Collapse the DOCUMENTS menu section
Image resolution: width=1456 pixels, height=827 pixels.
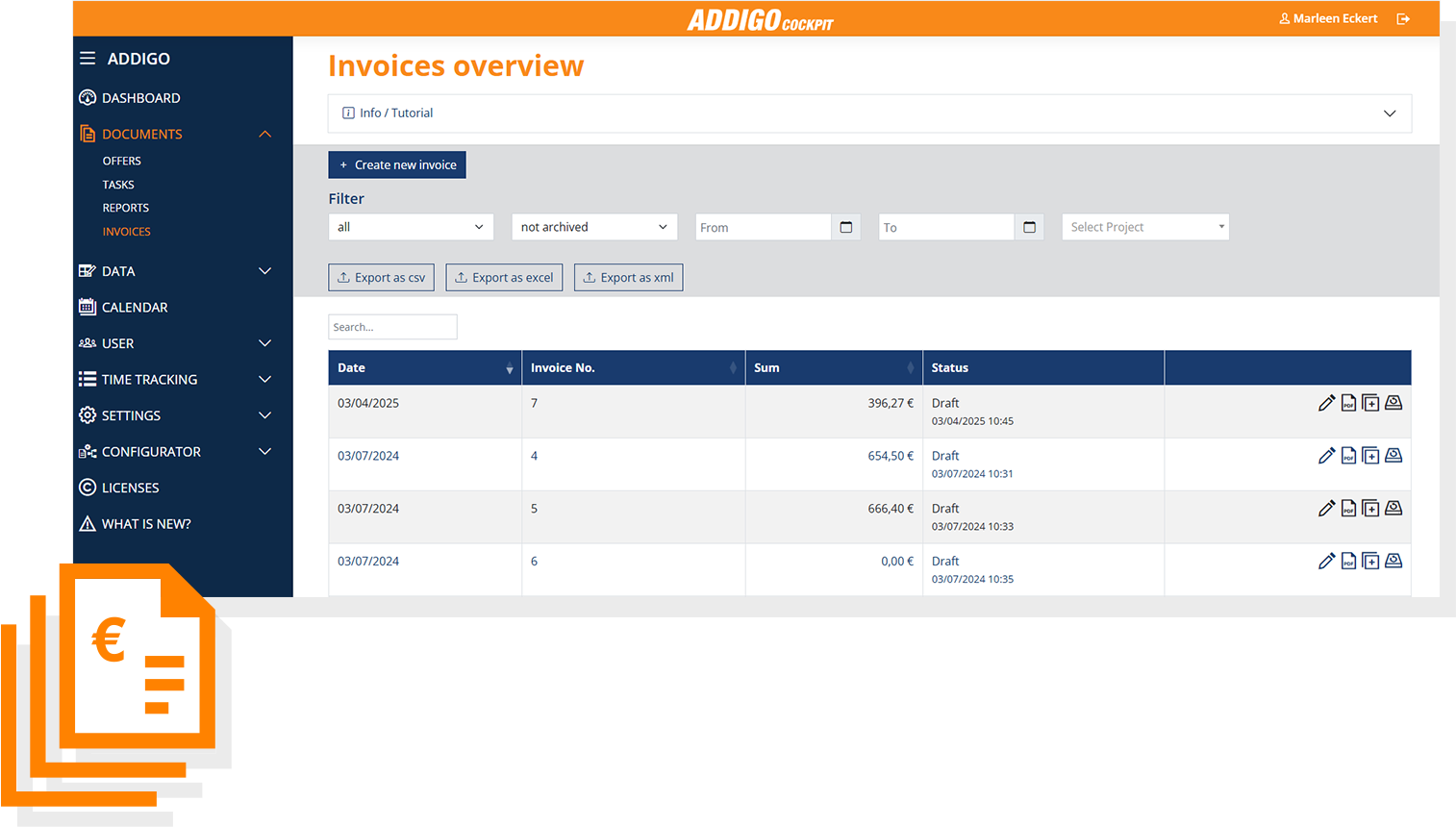(x=265, y=134)
